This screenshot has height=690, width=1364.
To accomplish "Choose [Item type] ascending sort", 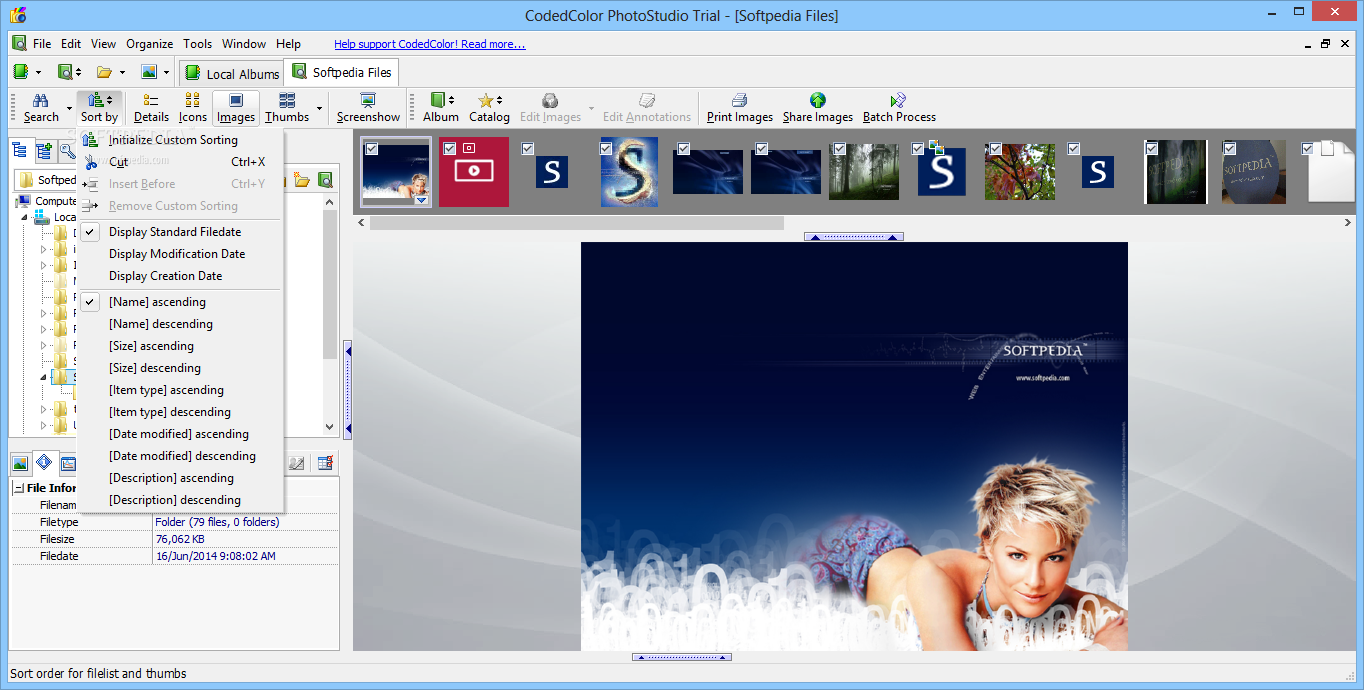I will (x=181, y=390).
